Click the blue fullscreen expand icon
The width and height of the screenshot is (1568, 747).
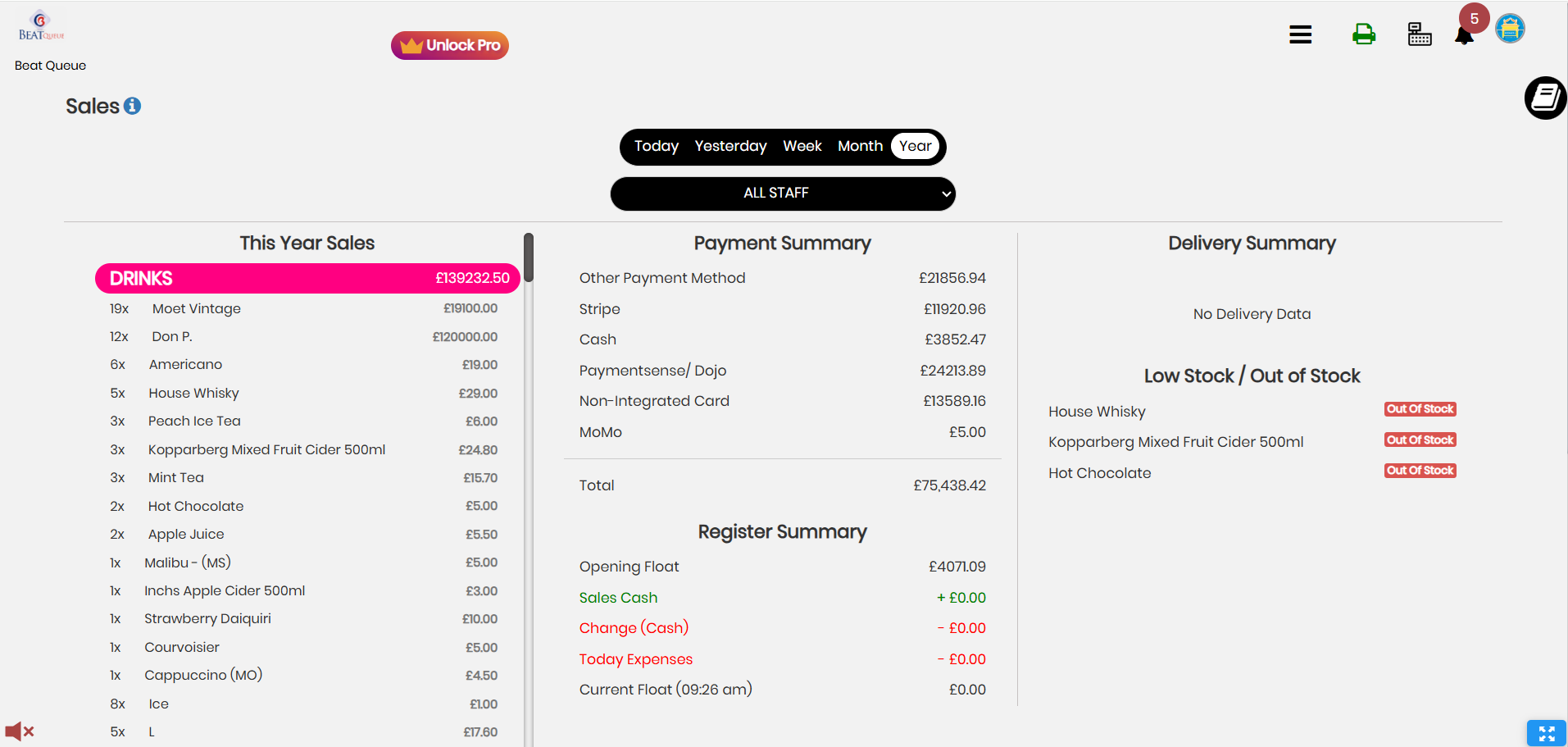click(x=1546, y=733)
